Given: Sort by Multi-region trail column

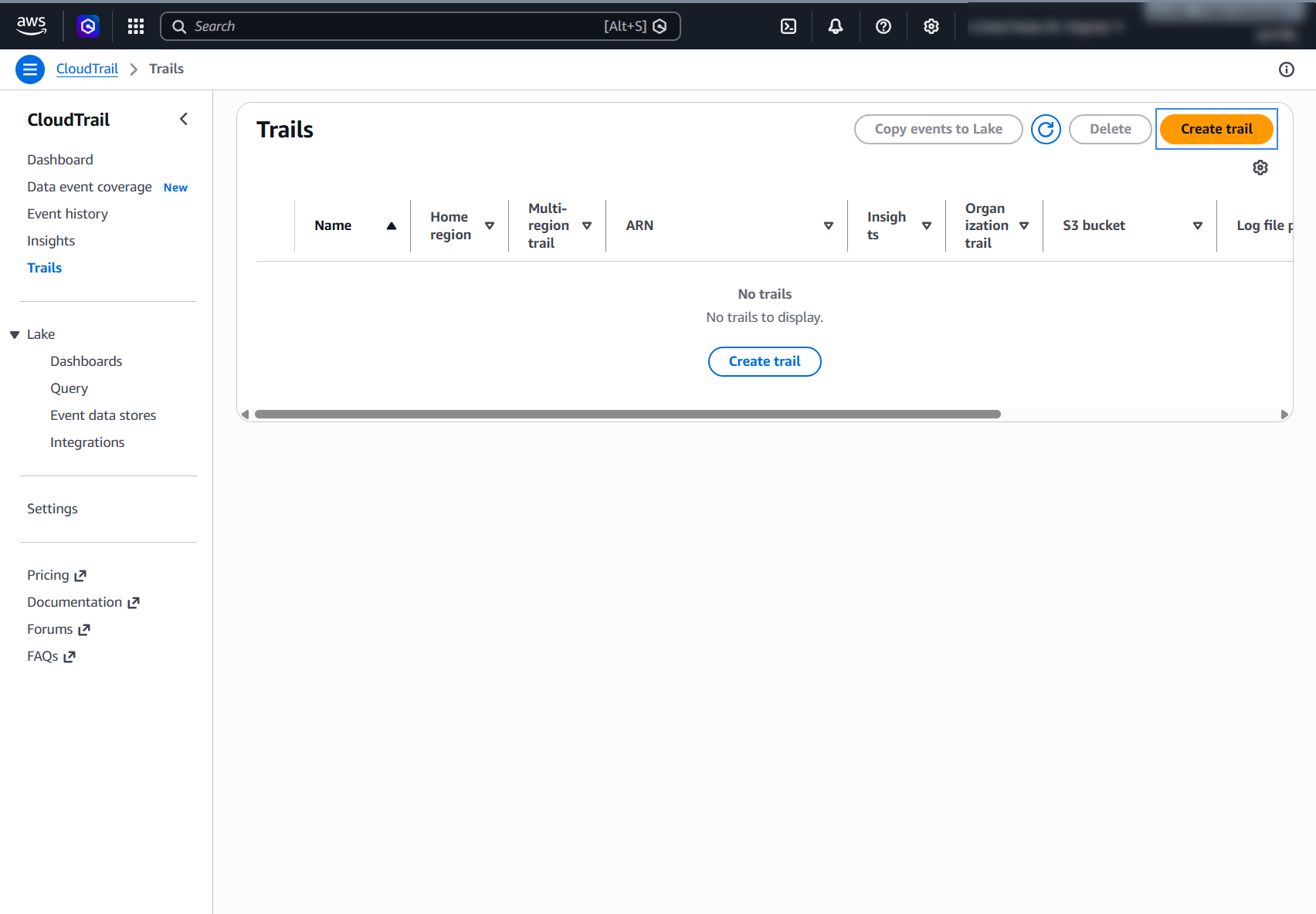Looking at the screenshot, I should click(x=587, y=226).
